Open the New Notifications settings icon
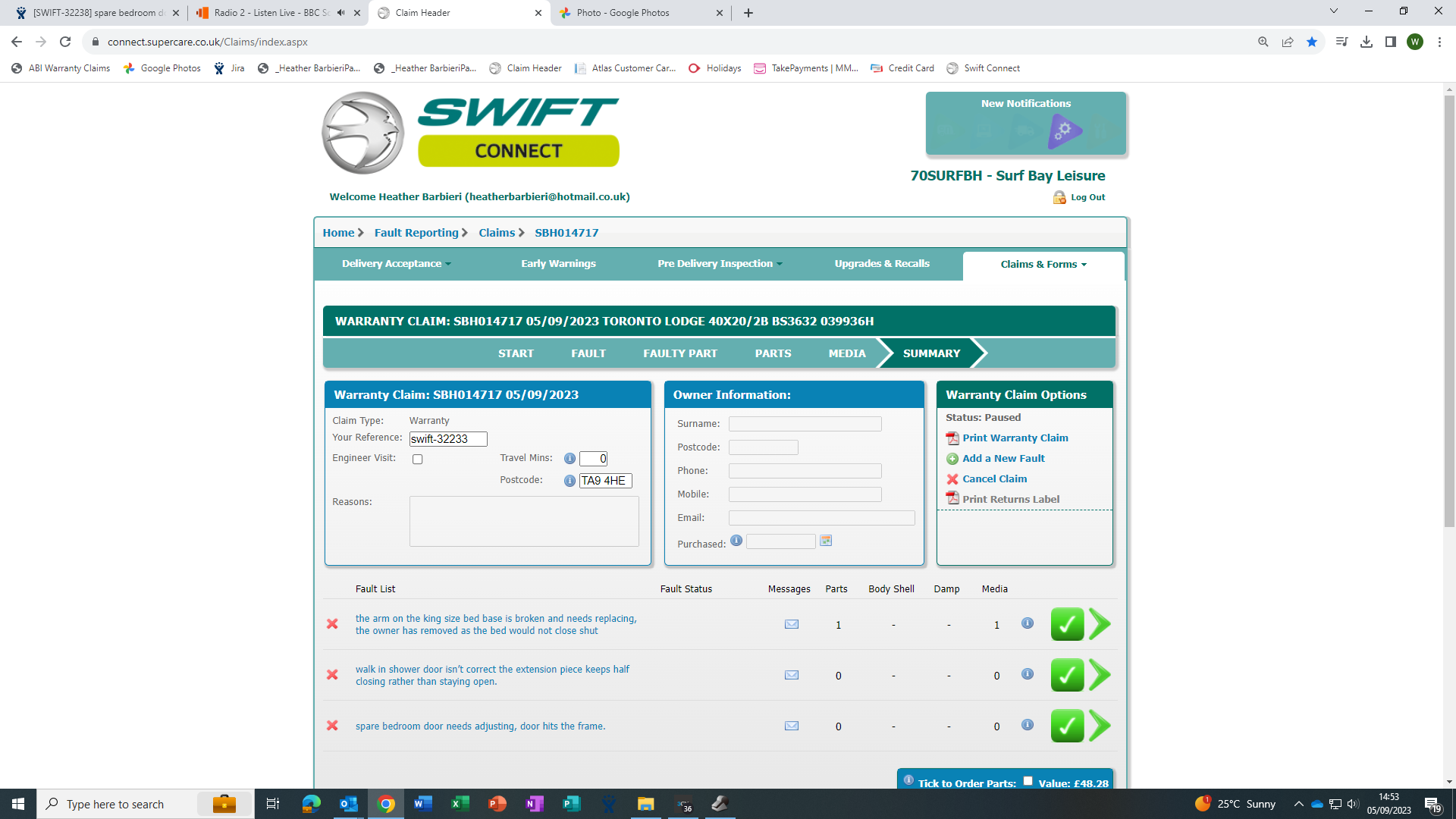 1064,130
